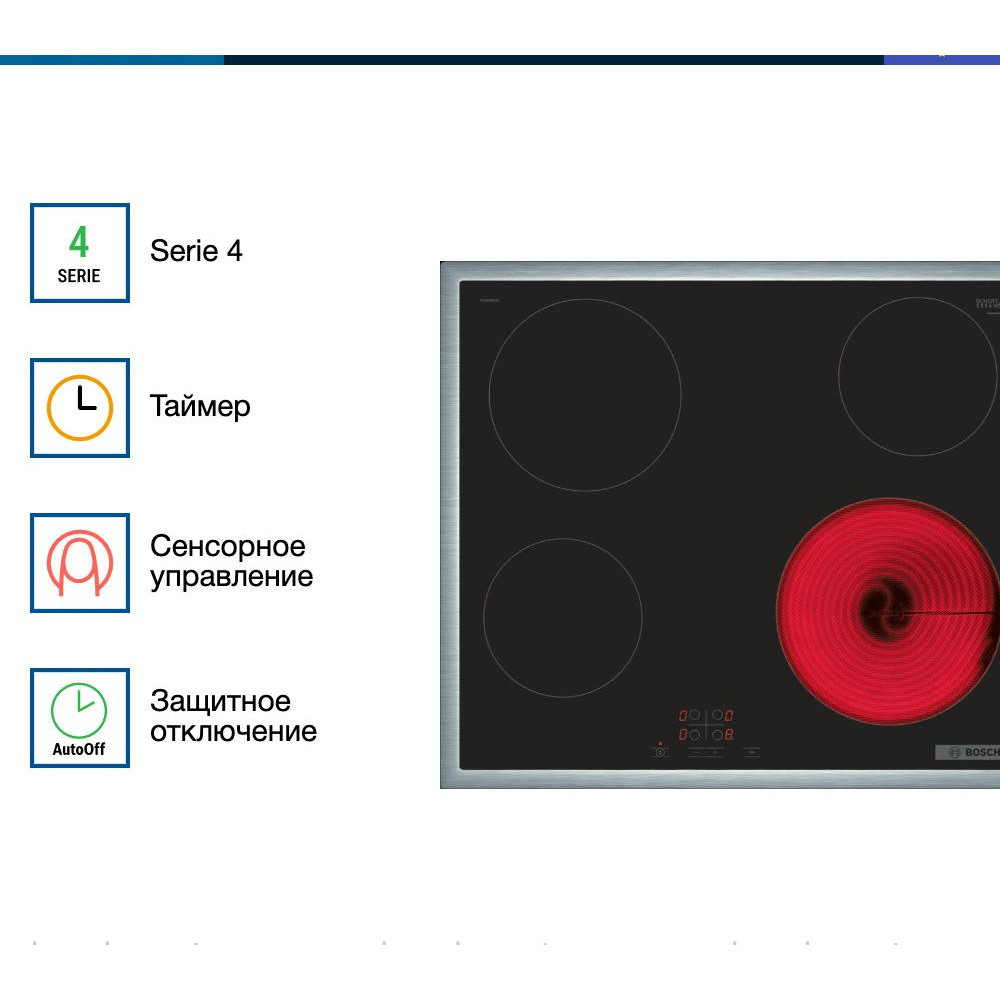The width and height of the screenshot is (1000, 1000).
Task: Click the 'Защитное отключение' feature label
Action: tap(233, 716)
